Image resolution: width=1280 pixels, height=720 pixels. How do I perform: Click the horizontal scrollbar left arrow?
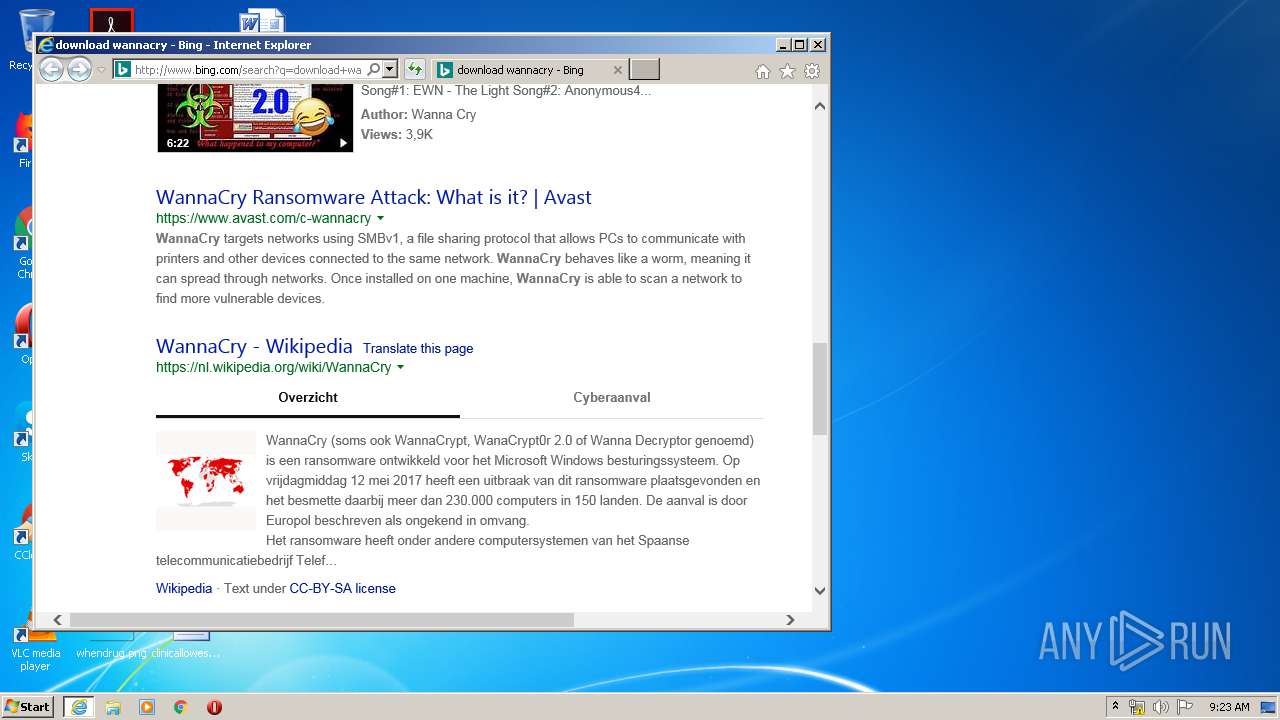click(x=57, y=620)
